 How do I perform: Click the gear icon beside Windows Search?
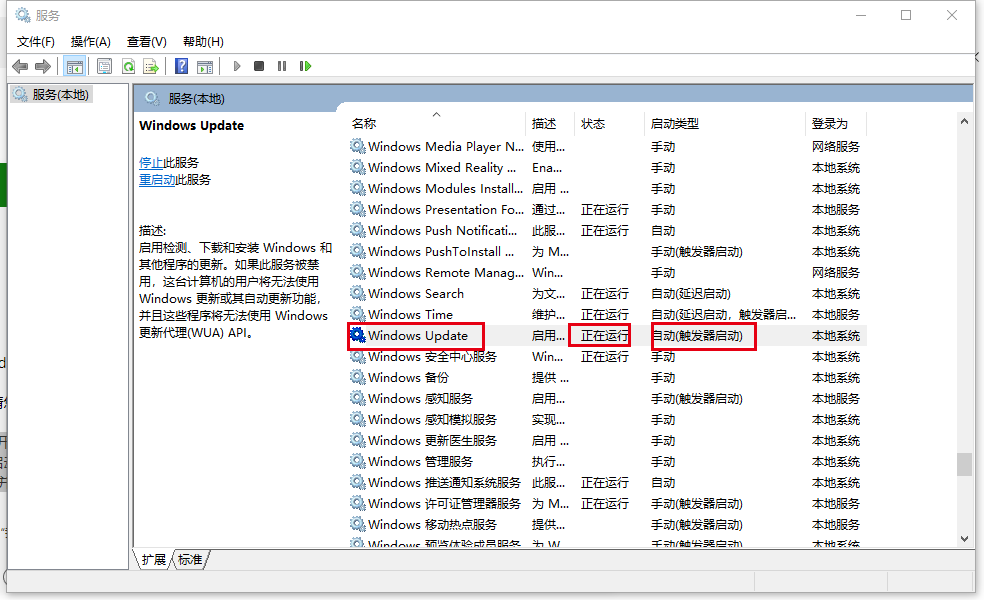point(358,294)
